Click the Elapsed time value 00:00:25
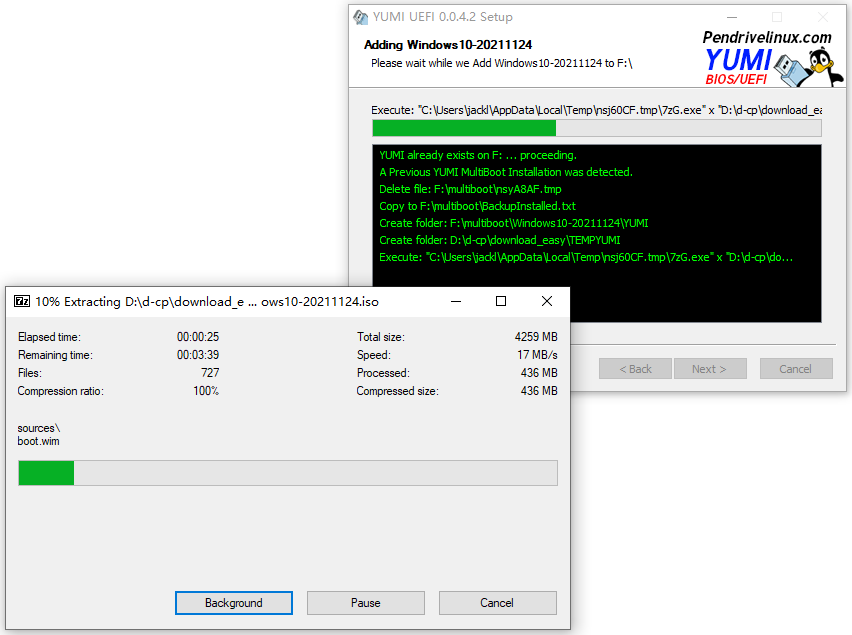Image resolution: width=852 pixels, height=635 pixels. pos(198,337)
